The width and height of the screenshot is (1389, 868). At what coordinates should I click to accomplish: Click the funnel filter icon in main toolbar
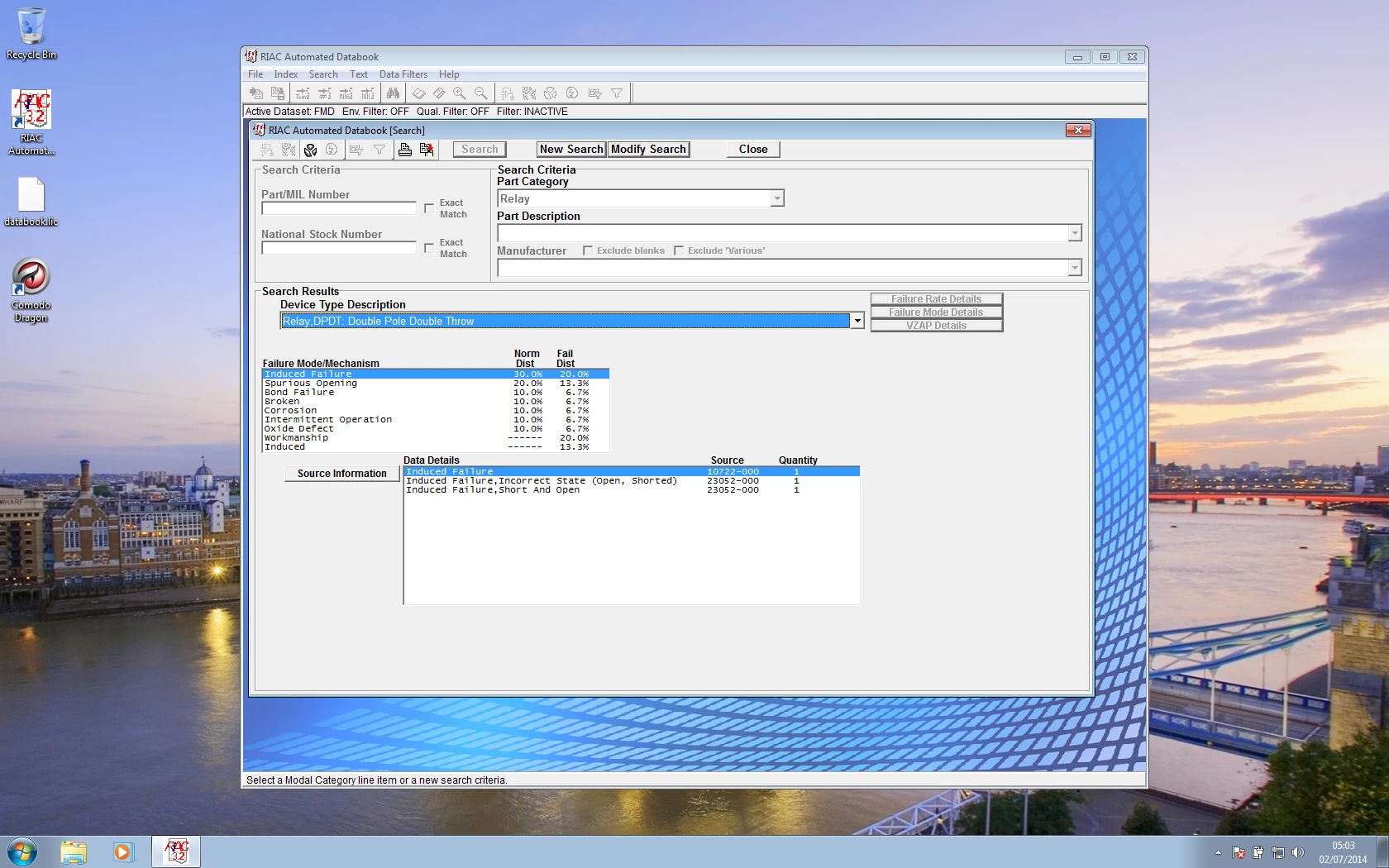click(x=617, y=93)
